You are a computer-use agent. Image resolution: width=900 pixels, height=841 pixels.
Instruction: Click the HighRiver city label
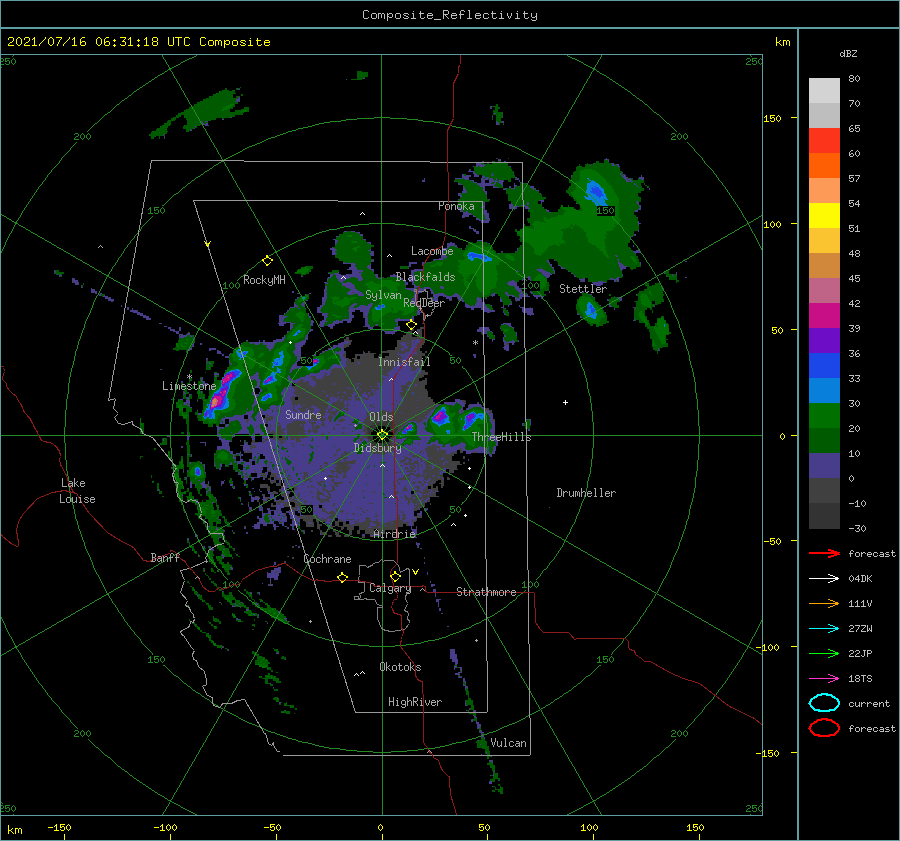pos(415,702)
